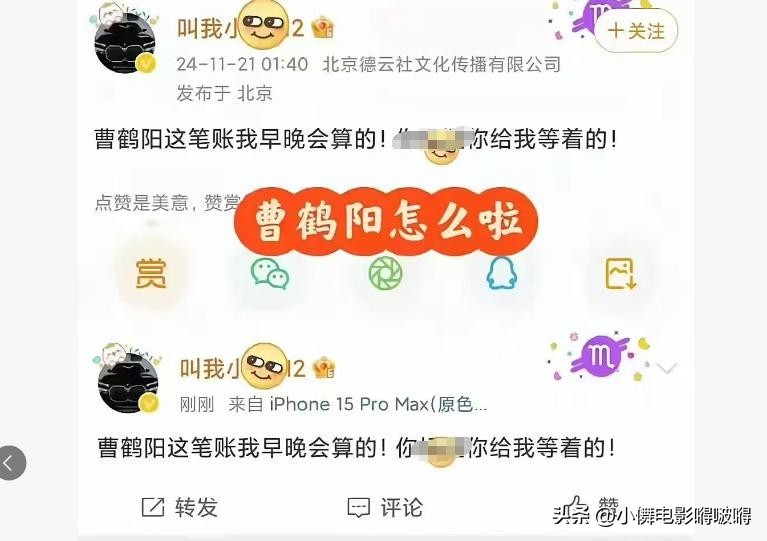Tap the crown membership badge in top post
Screen dimensions: 767x541
[323, 27]
